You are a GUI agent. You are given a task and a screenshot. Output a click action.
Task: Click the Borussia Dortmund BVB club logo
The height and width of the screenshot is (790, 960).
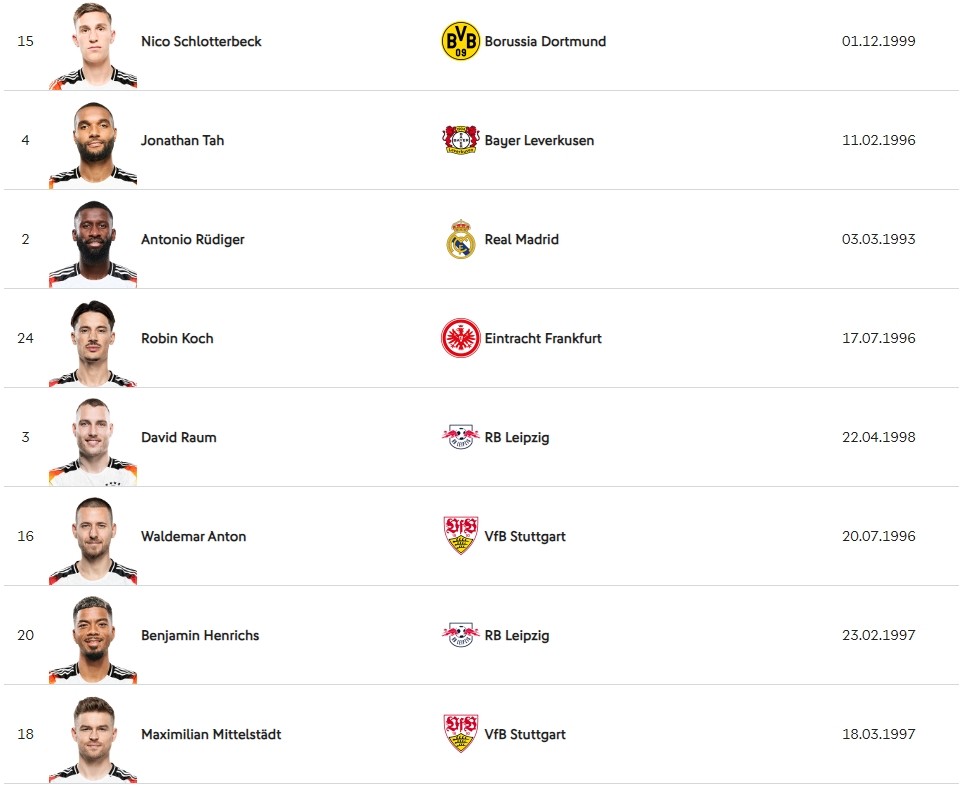460,41
